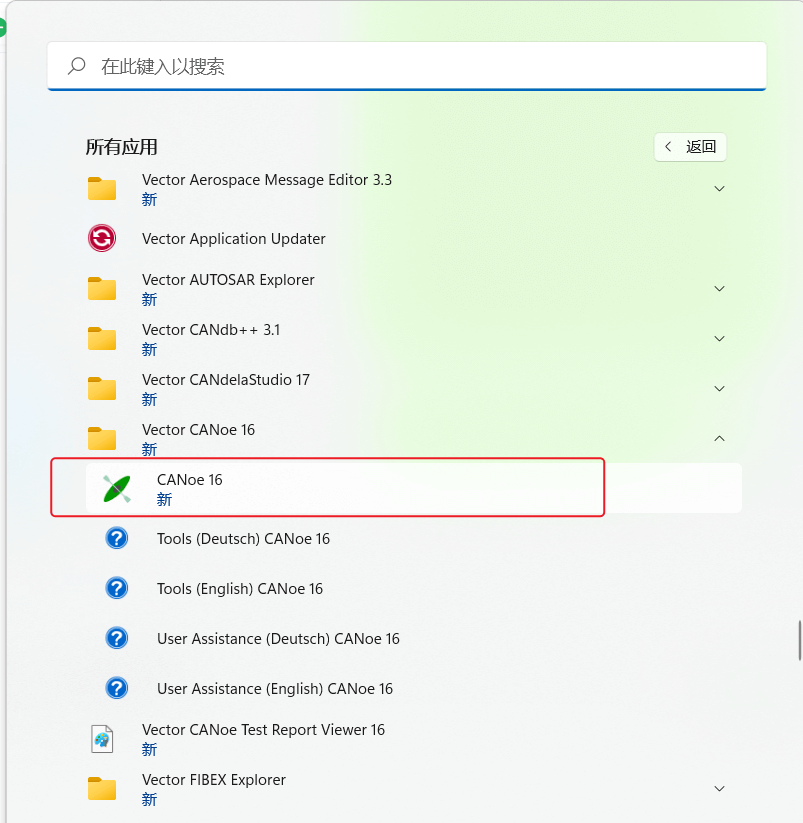Click the search magnifier icon
Image resolution: width=803 pixels, height=823 pixels.
tap(77, 66)
